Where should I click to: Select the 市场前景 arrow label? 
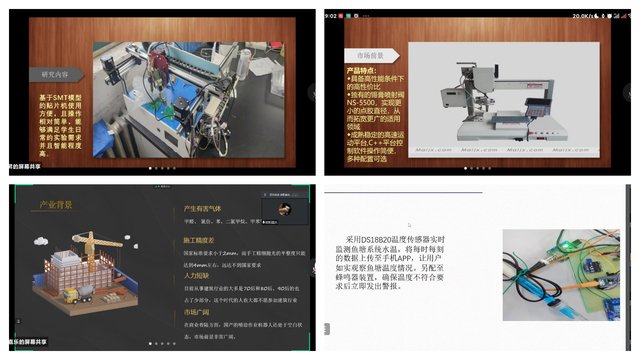[x=372, y=56]
